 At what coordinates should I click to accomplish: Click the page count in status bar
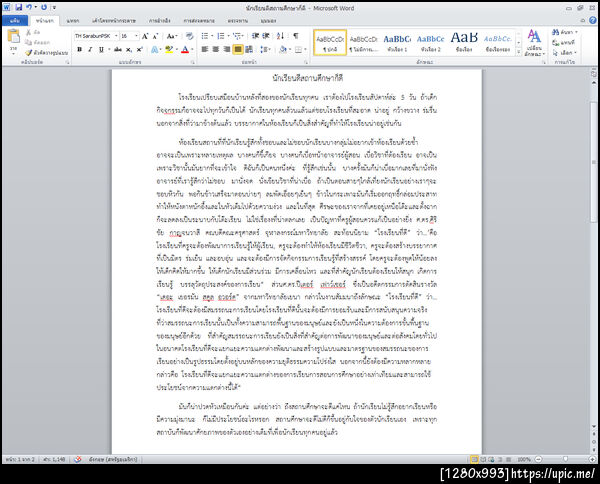(20, 459)
